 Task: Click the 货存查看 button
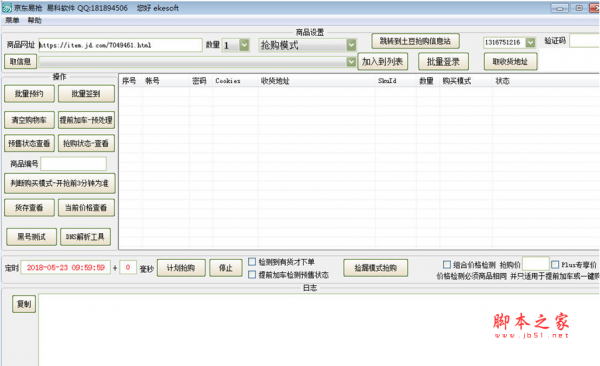pos(29,208)
